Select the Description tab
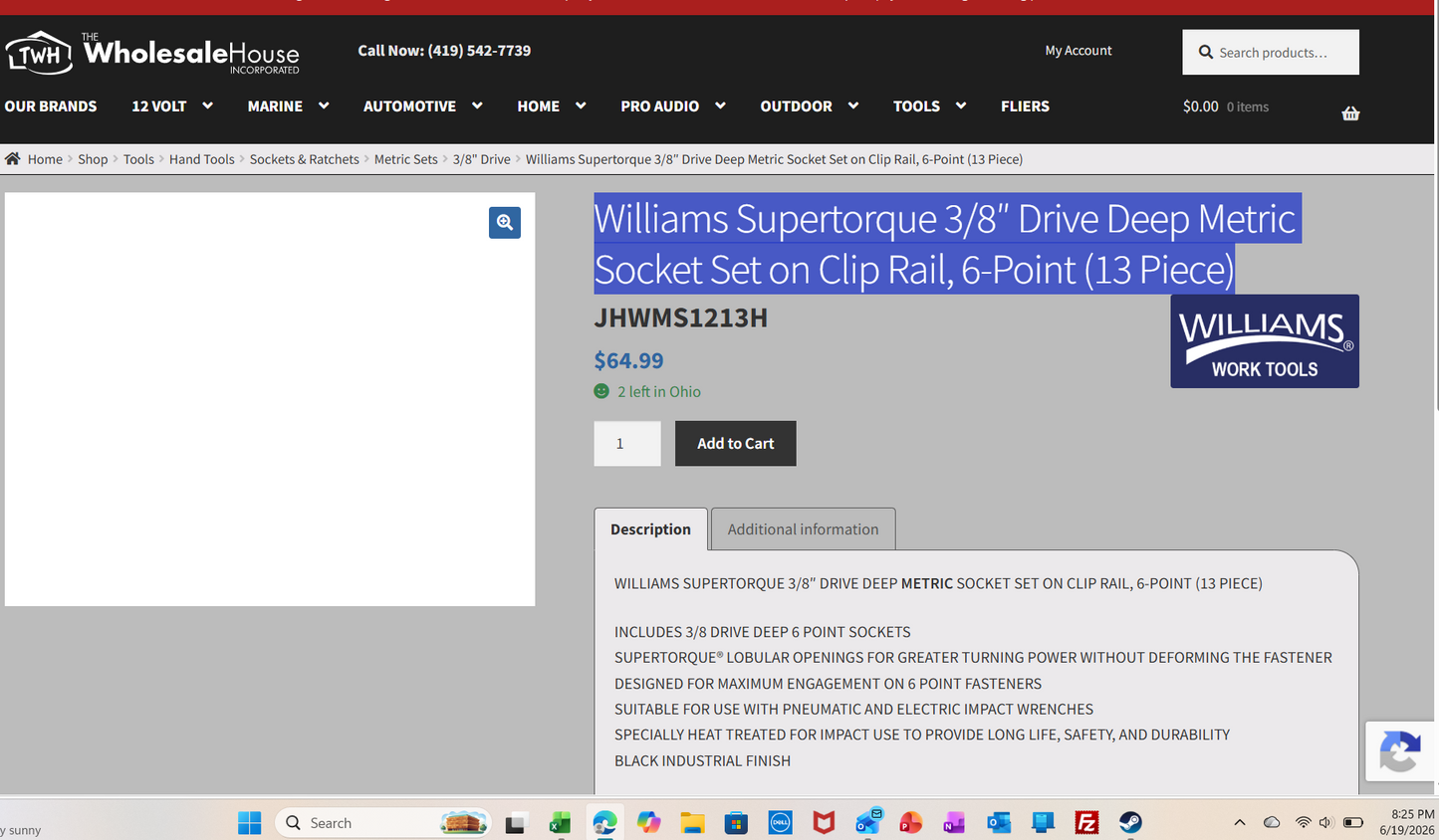 coord(650,529)
